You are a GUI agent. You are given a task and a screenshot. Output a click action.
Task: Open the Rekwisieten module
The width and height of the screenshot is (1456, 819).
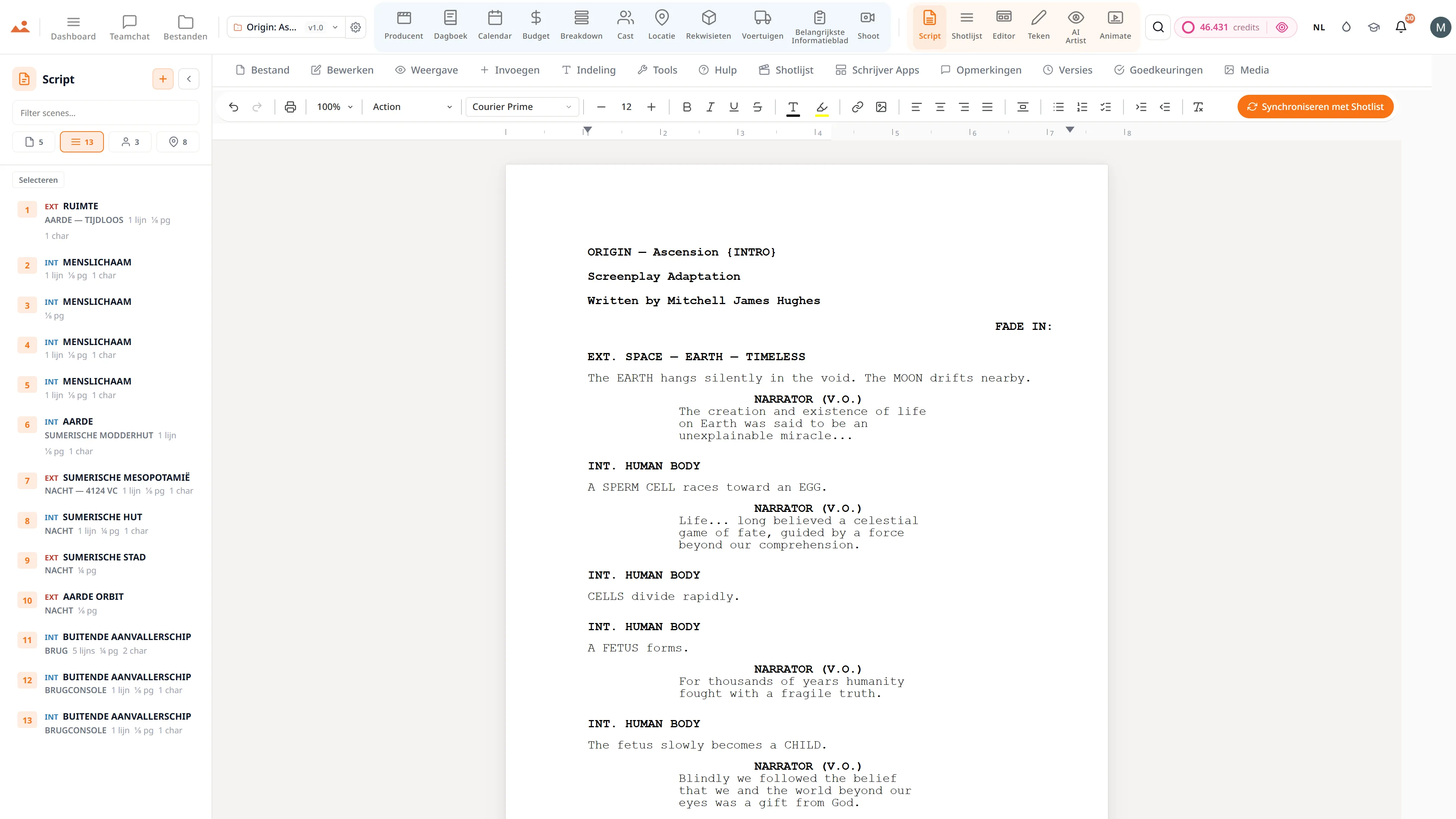pyautogui.click(x=708, y=26)
